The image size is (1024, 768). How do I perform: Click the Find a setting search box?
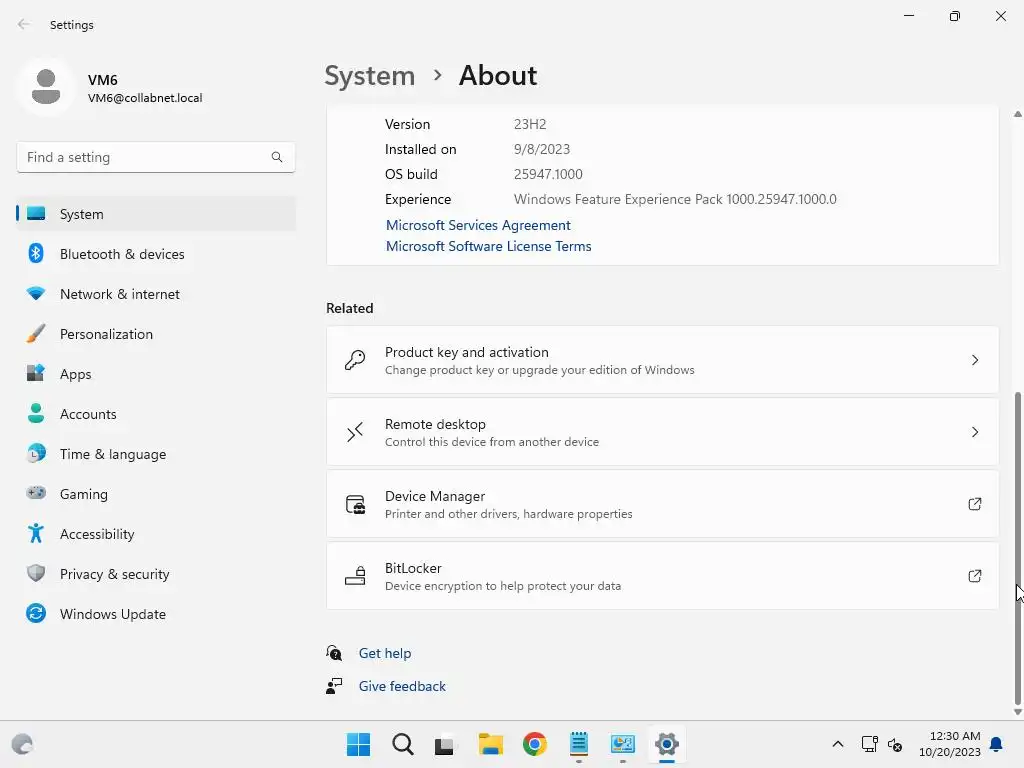click(x=156, y=157)
